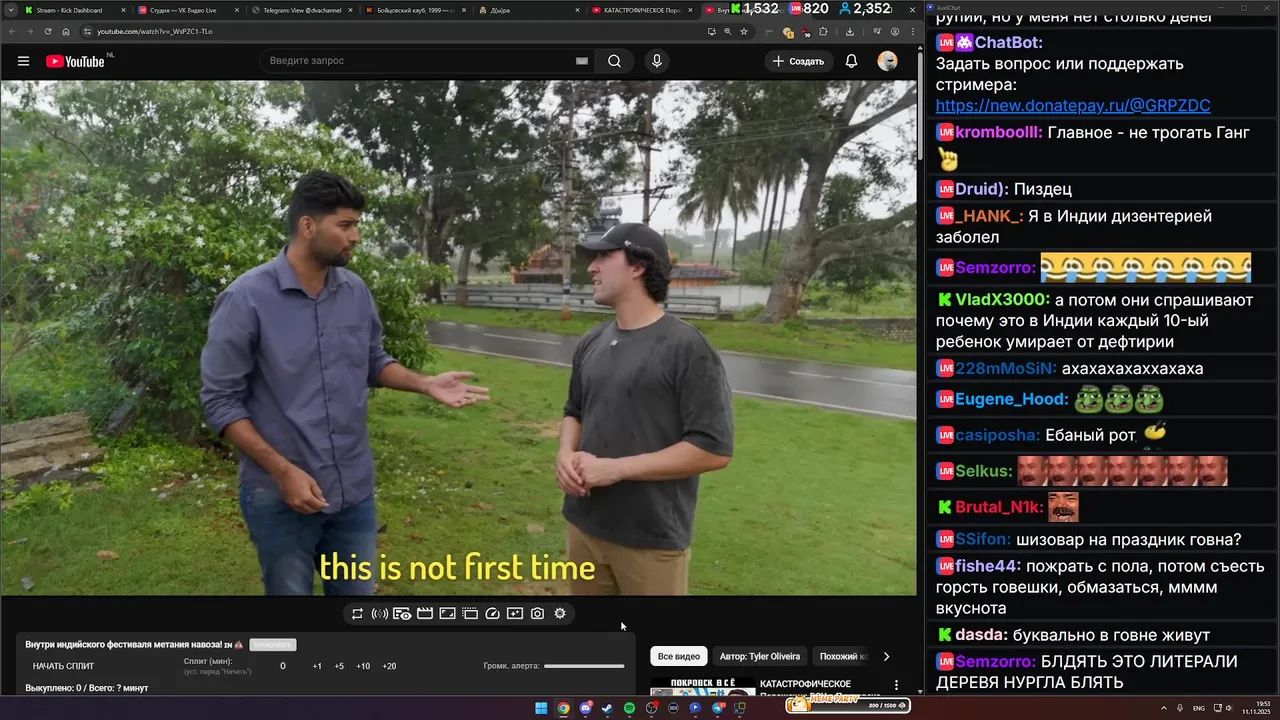
Task: Add +10 minutes to split
Action: (363, 666)
